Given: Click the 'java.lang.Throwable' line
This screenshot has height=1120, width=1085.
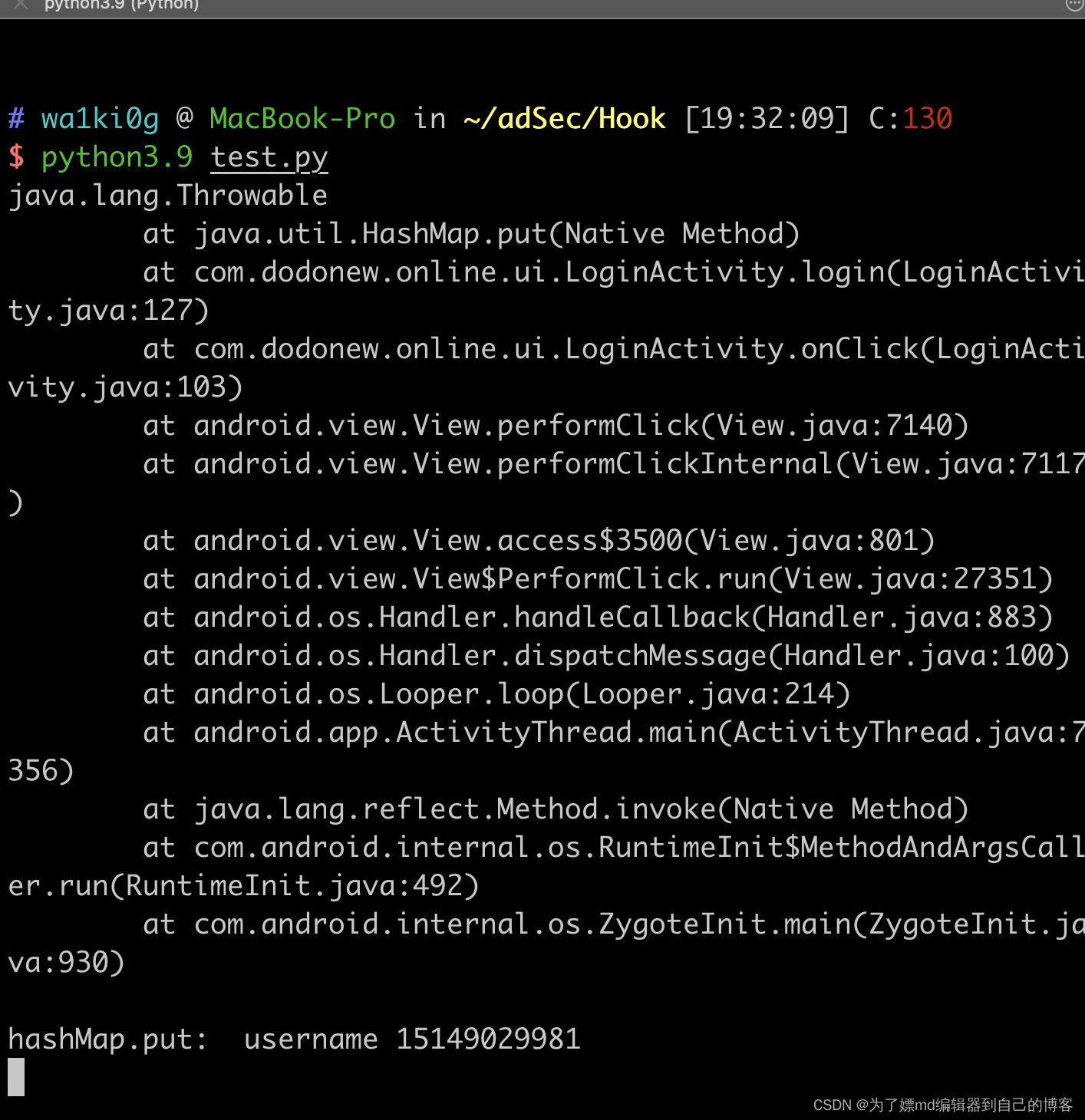Looking at the screenshot, I should (168, 196).
